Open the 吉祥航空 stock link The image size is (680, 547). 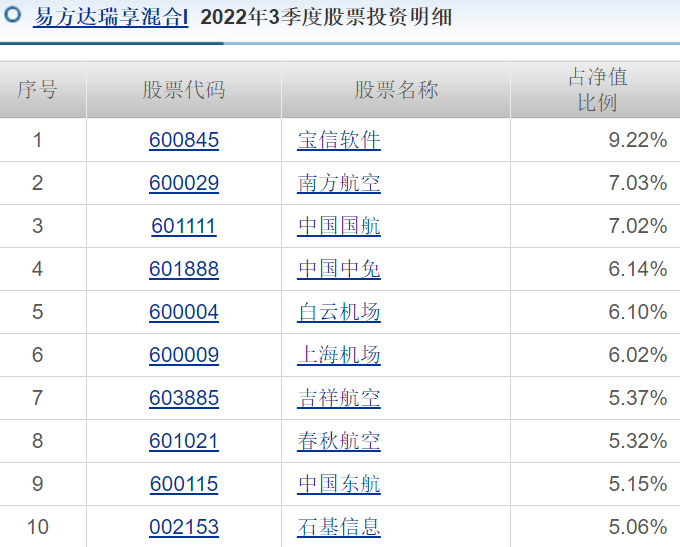tap(339, 398)
